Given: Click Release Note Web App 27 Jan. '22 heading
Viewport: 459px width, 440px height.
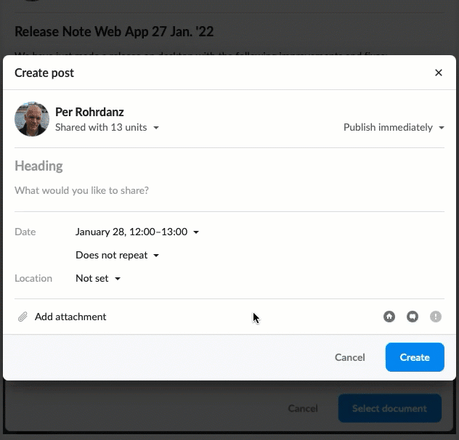Looking at the screenshot, I should point(114,31).
